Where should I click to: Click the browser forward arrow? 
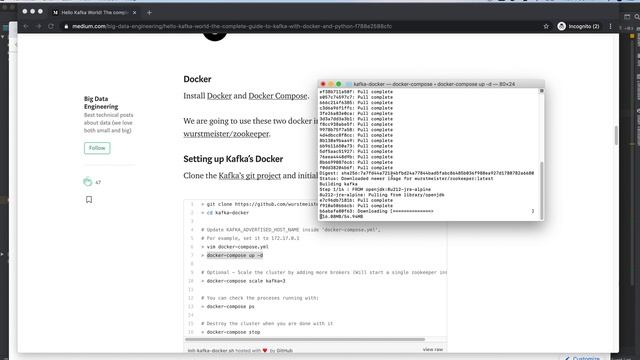coord(39,26)
